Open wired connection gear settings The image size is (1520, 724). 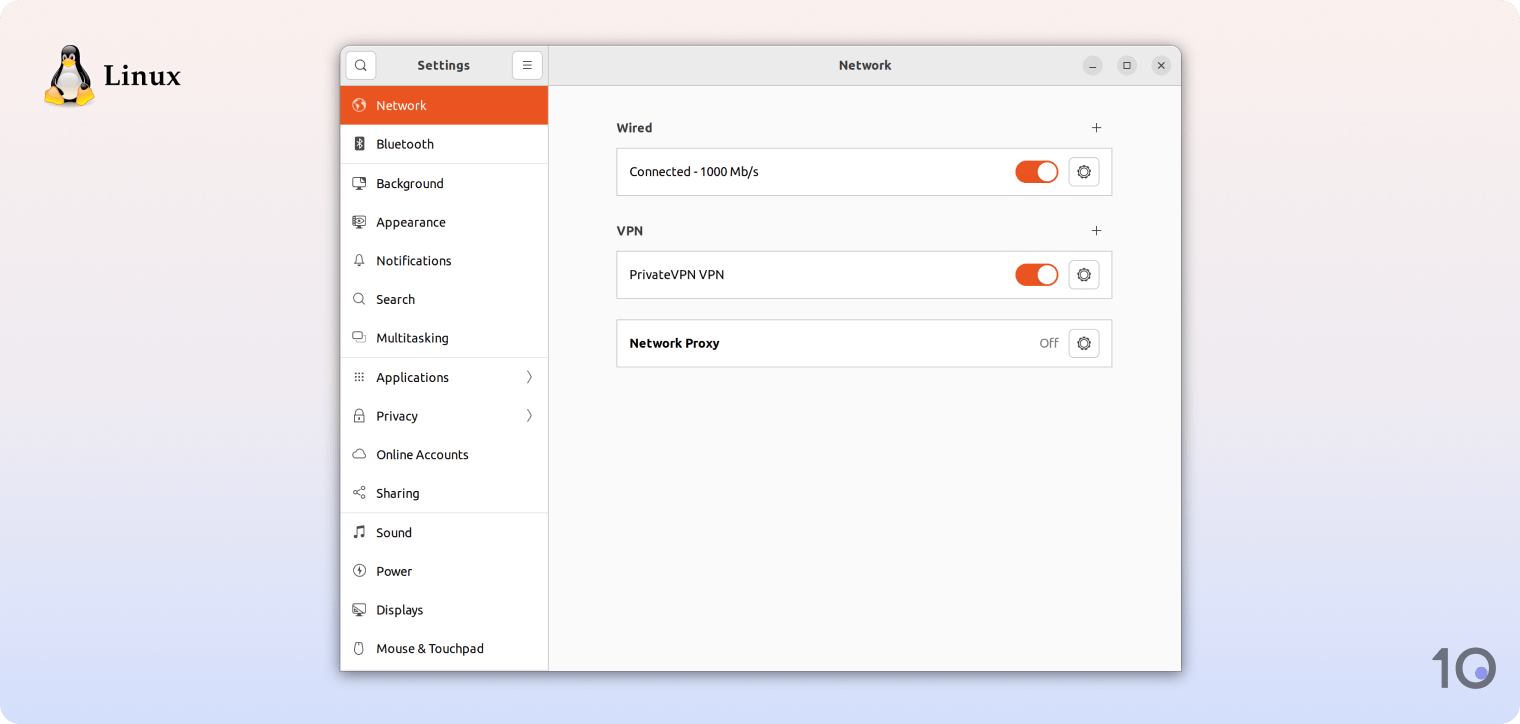(x=1084, y=172)
